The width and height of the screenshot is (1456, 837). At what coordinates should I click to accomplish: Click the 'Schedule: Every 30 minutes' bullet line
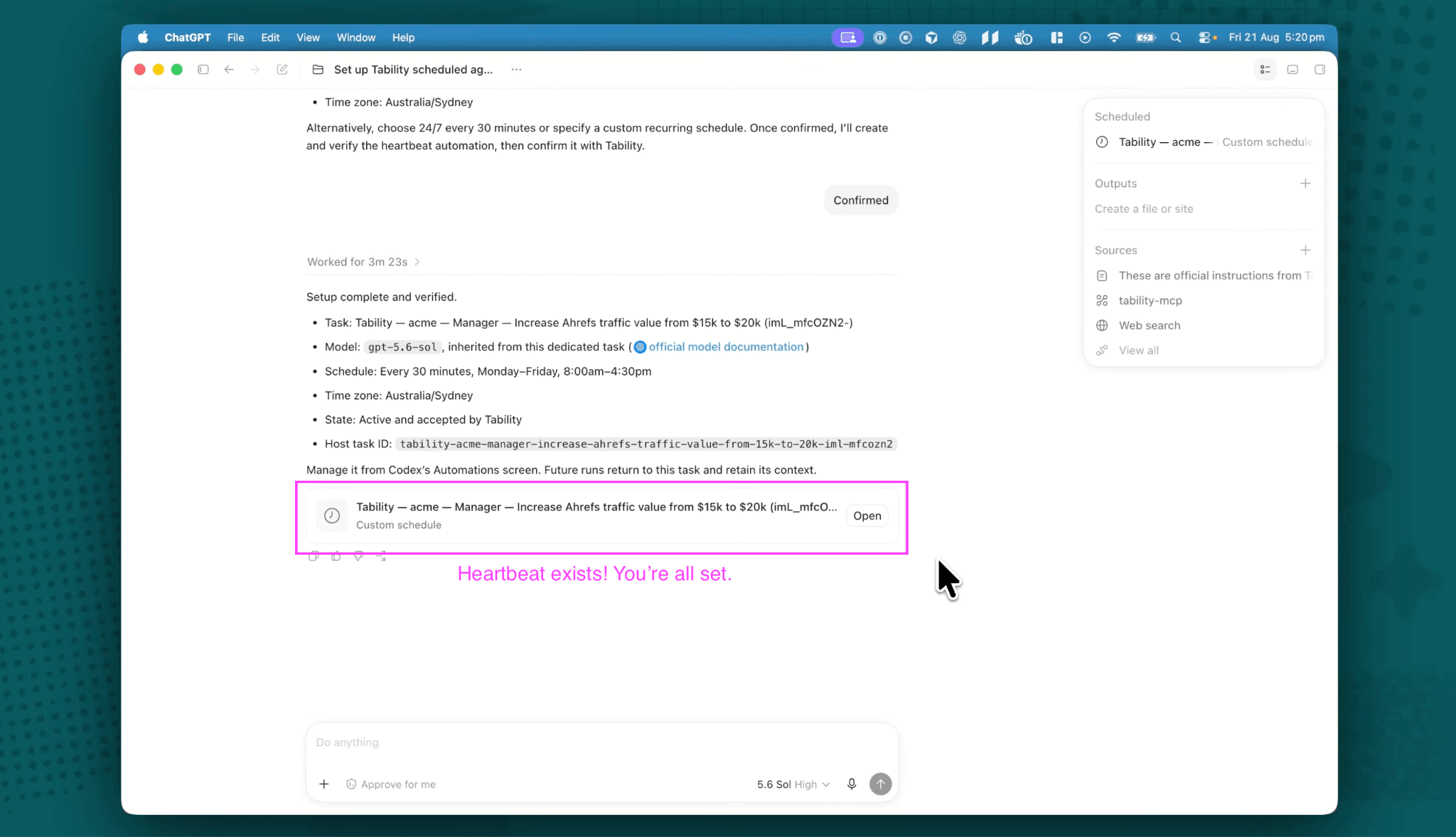pos(488,372)
